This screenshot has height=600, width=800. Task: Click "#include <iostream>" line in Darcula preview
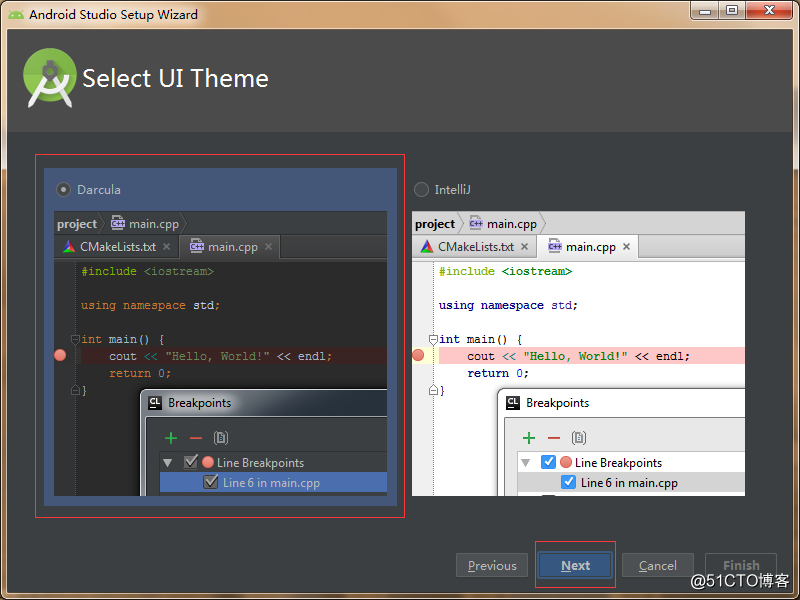(x=147, y=271)
